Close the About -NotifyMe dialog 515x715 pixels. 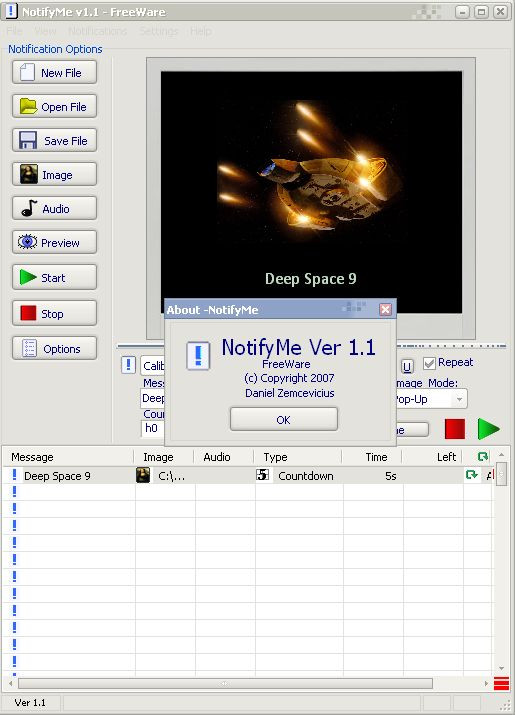click(x=385, y=310)
